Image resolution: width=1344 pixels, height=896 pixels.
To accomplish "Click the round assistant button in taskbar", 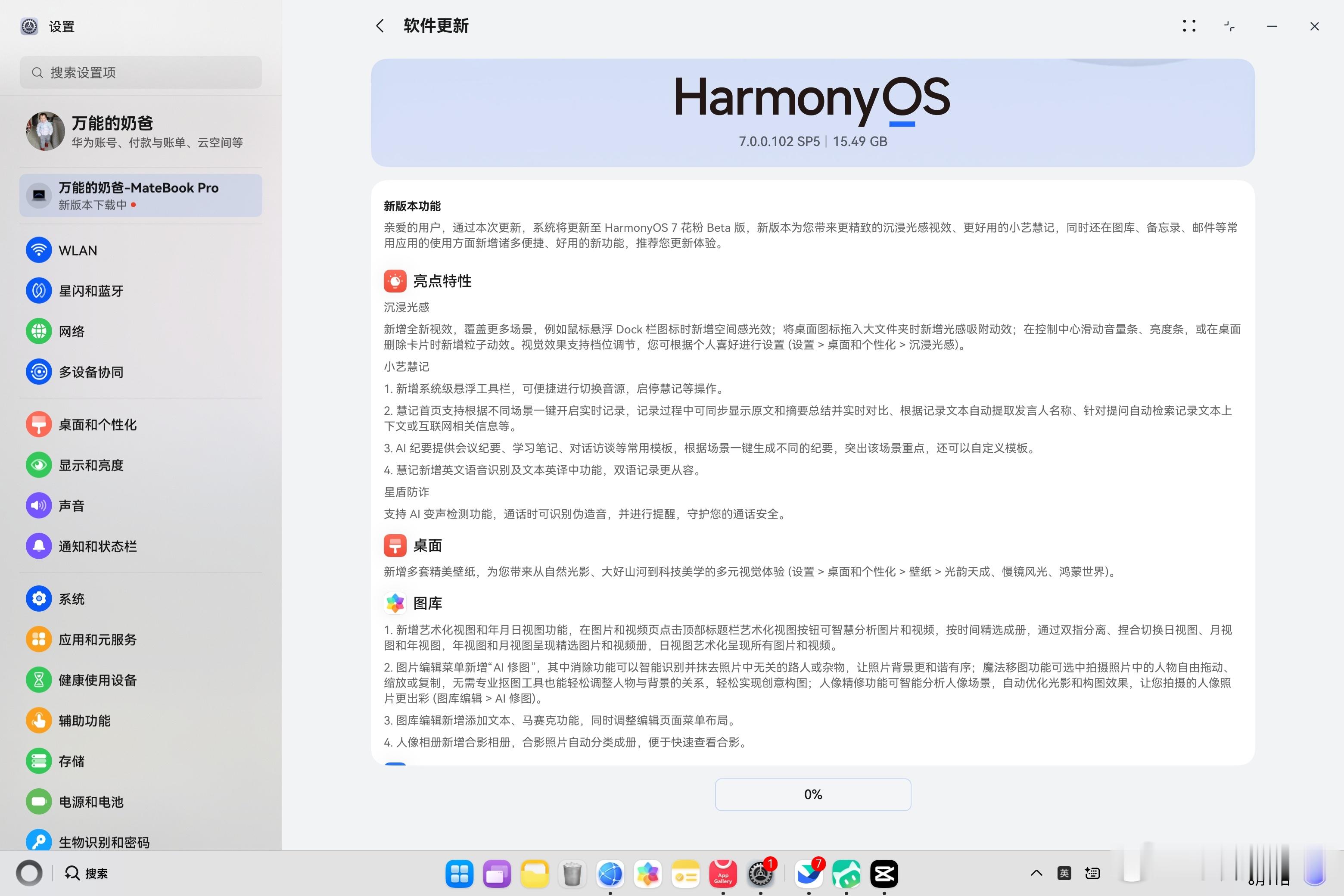I will [29, 873].
